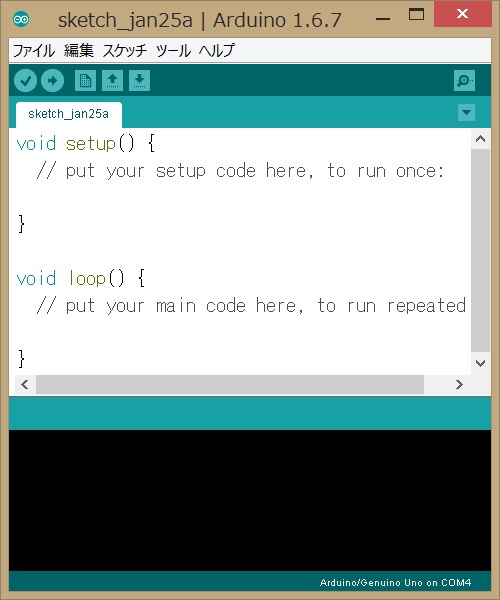This screenshot has height=600, width=500.
Task: Create a new sketch file icon
Action: pos(85,81)
